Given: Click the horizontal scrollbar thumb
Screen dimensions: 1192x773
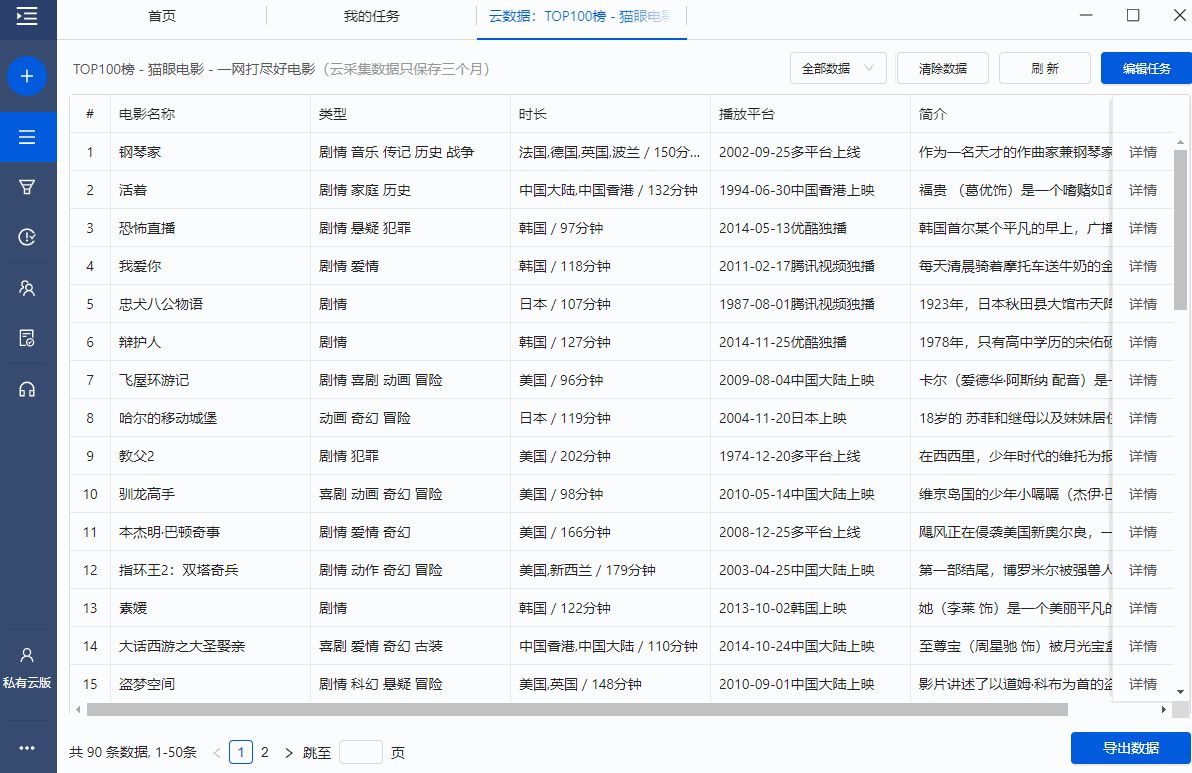Looking at the screenshot, I should click(x=577, y=710).
